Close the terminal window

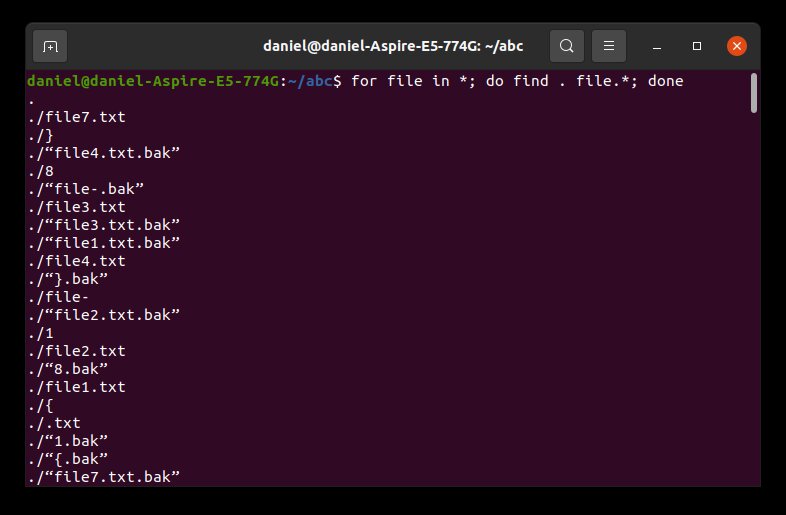[737, 46]
